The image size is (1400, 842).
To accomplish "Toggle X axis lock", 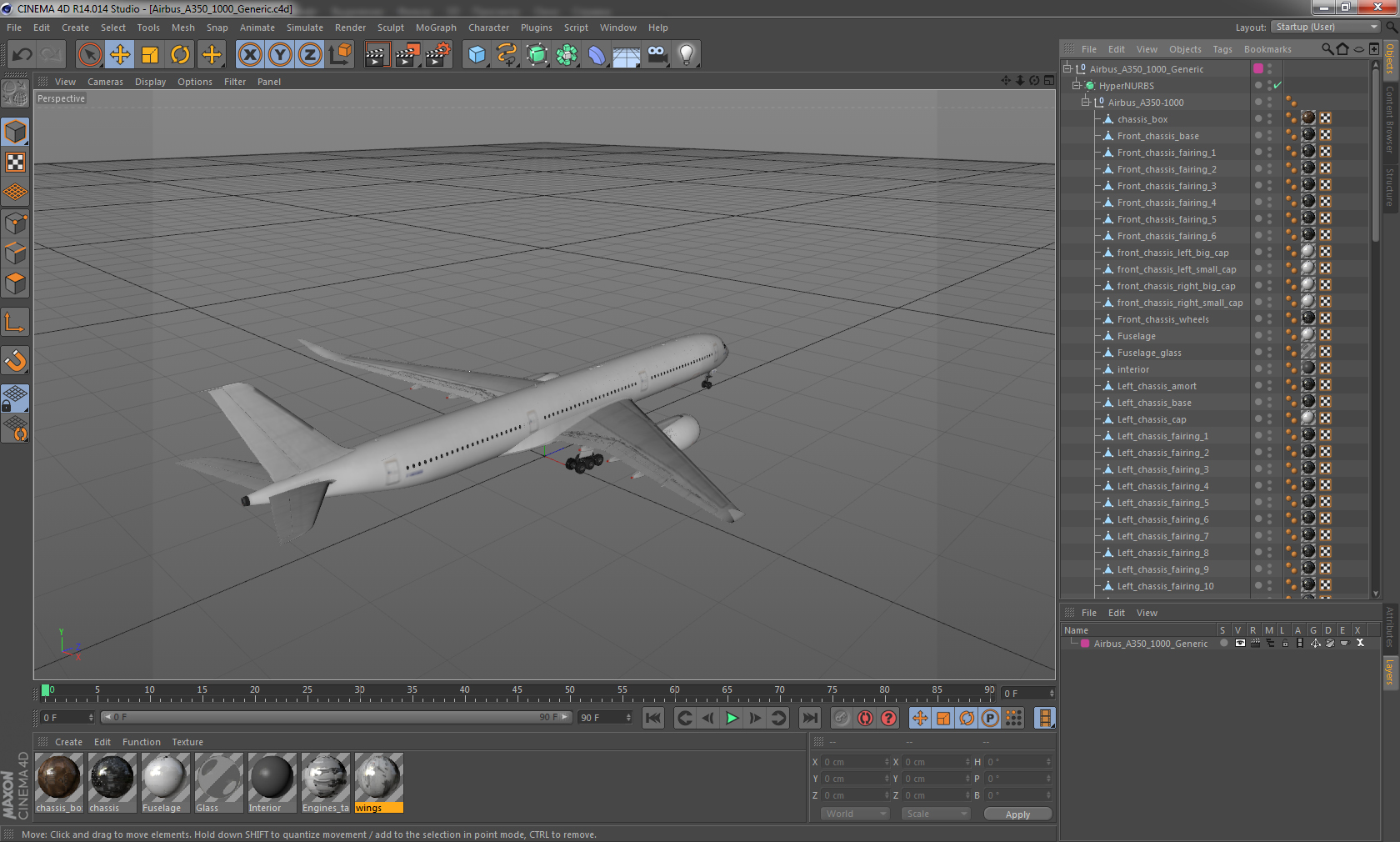I will pyautogui.click(x=250, y=55).
